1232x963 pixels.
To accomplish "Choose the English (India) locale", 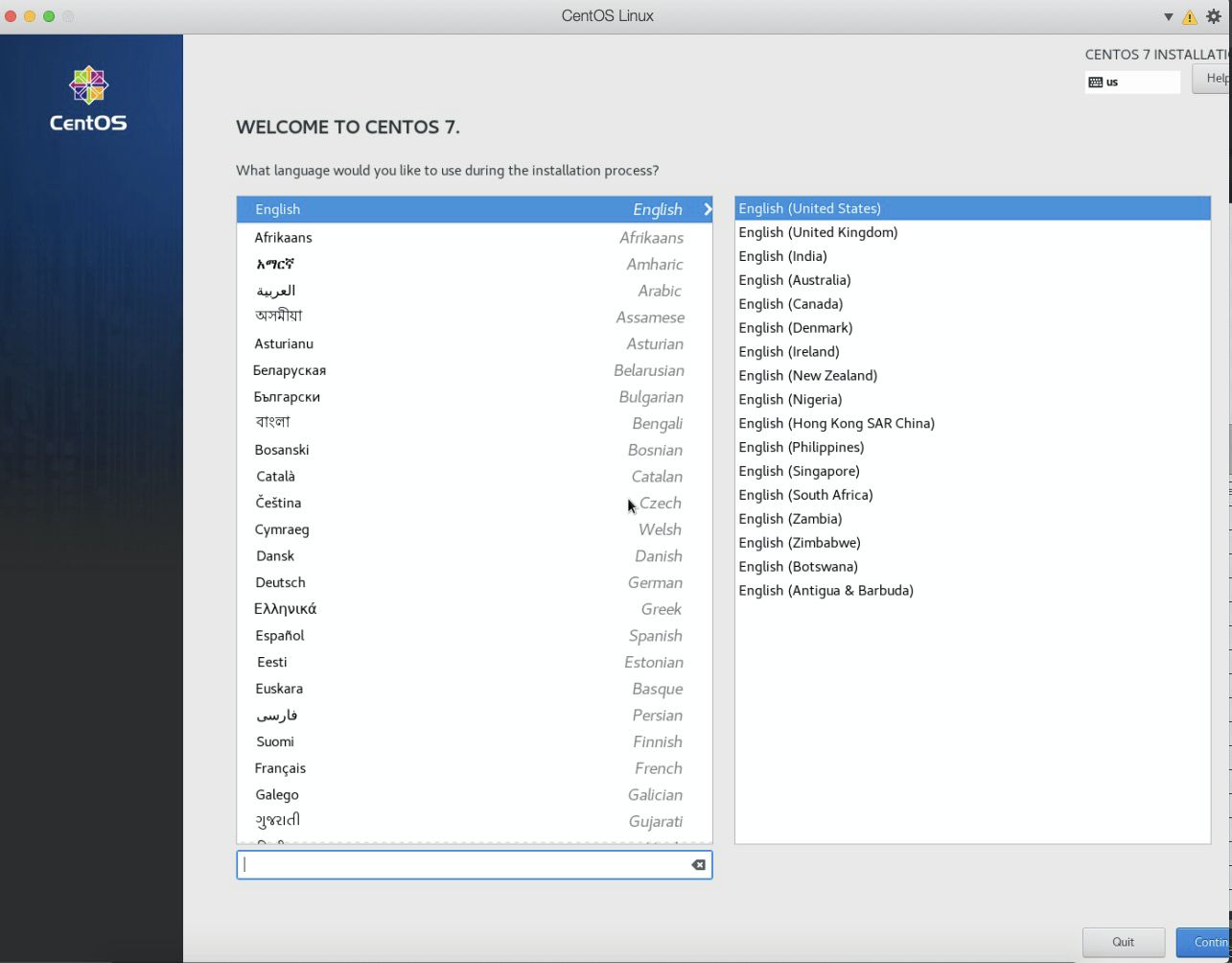I will click(972, 256).
